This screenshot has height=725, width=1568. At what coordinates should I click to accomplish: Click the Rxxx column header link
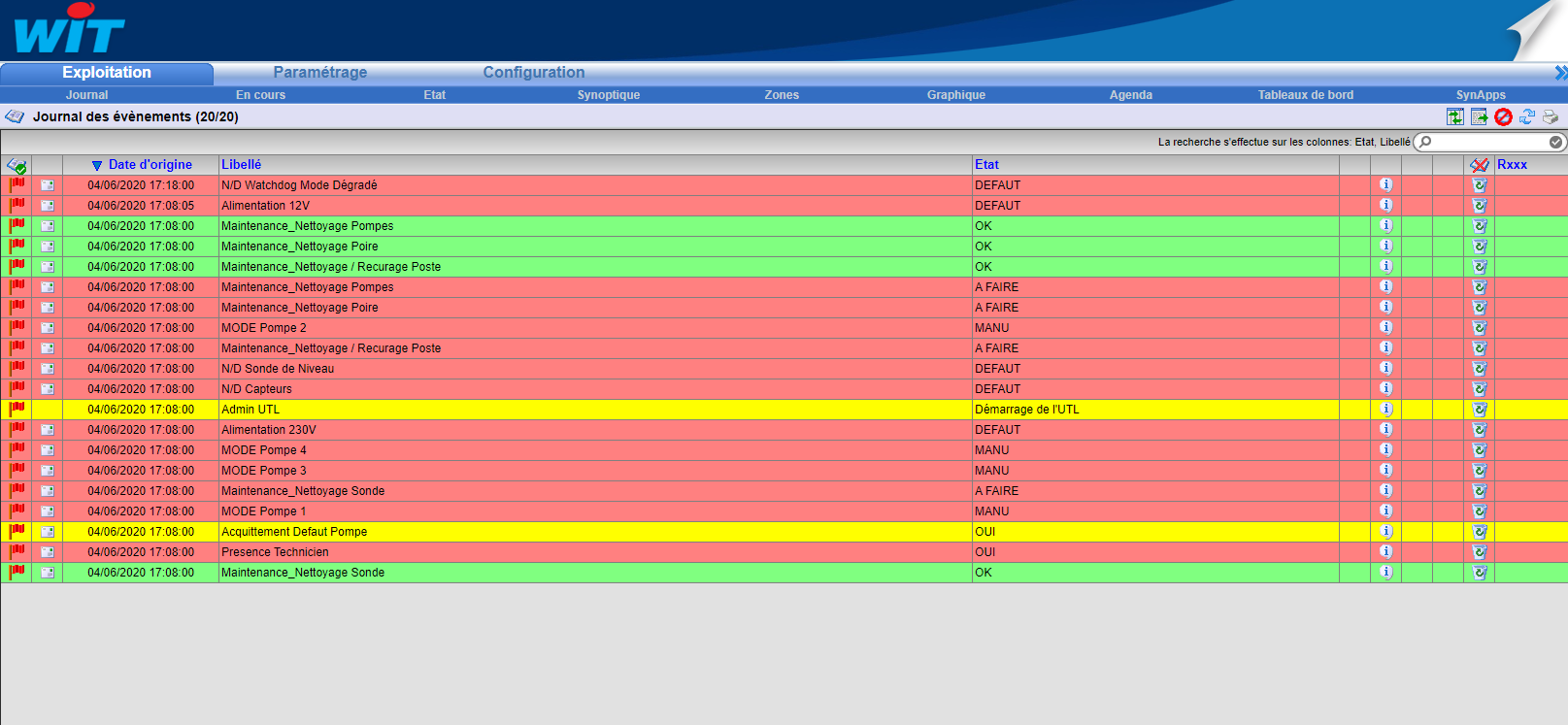point(1512,165)
